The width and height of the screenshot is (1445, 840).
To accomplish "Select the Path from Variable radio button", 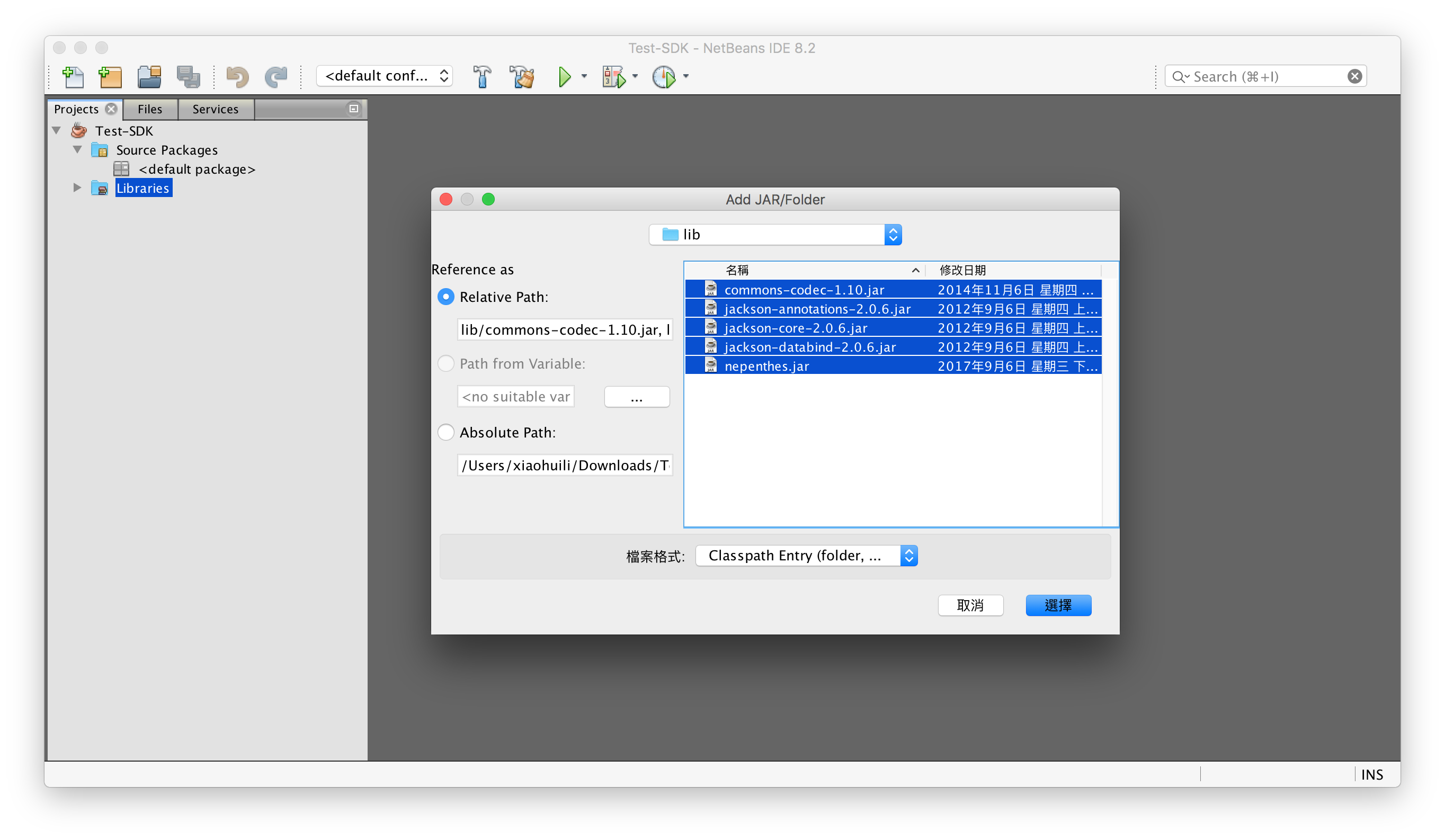I will coord(445,363).
